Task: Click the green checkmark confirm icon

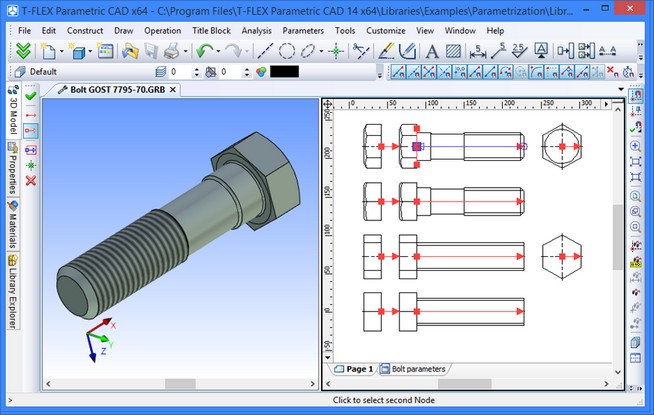Action: pos(31,97)
